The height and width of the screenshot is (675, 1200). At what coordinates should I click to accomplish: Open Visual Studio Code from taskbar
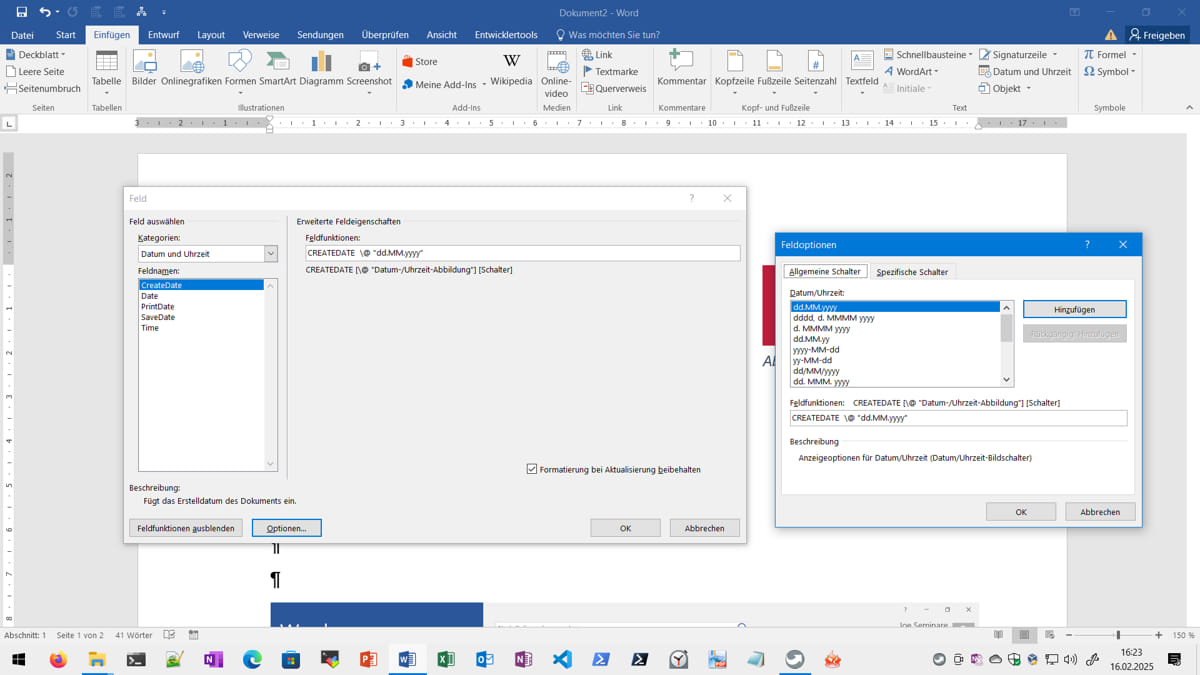tap(562, 659)
